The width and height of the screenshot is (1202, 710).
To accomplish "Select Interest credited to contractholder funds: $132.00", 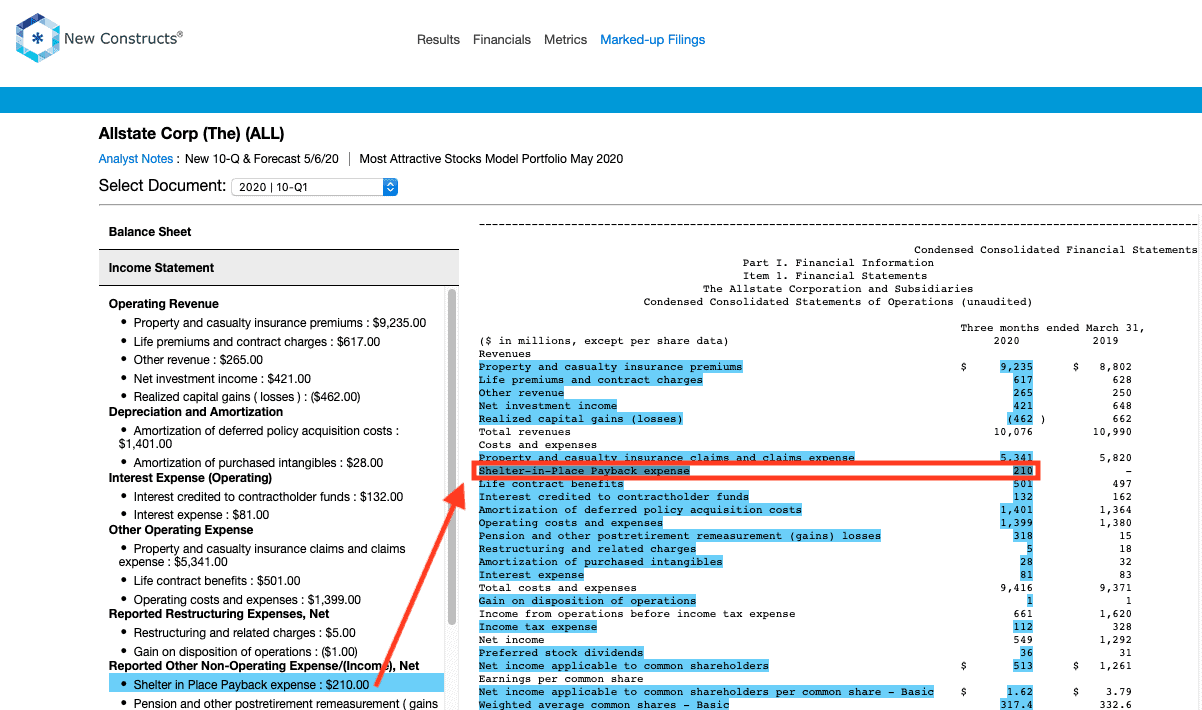I will click(268, 497).
